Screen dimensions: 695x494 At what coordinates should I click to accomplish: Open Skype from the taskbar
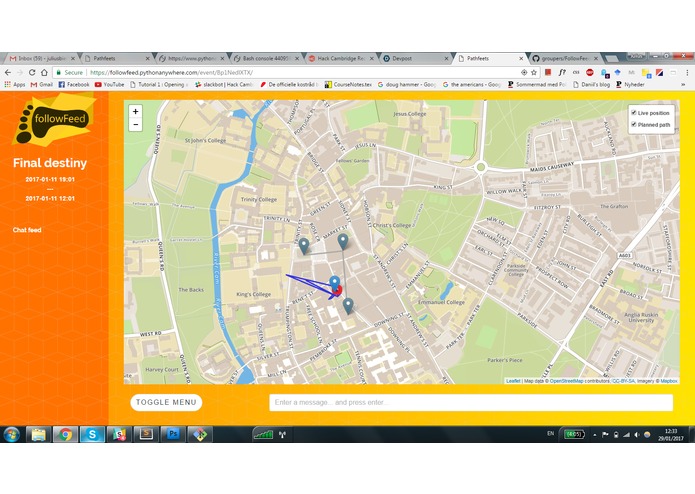point(92,435)
